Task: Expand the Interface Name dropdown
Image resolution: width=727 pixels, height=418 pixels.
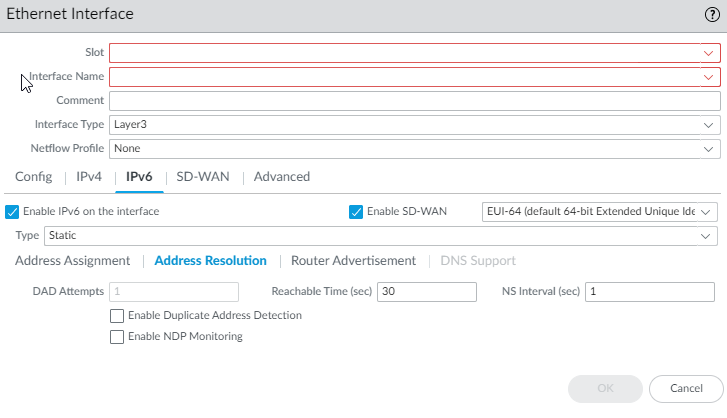Action: pos(415,77)
